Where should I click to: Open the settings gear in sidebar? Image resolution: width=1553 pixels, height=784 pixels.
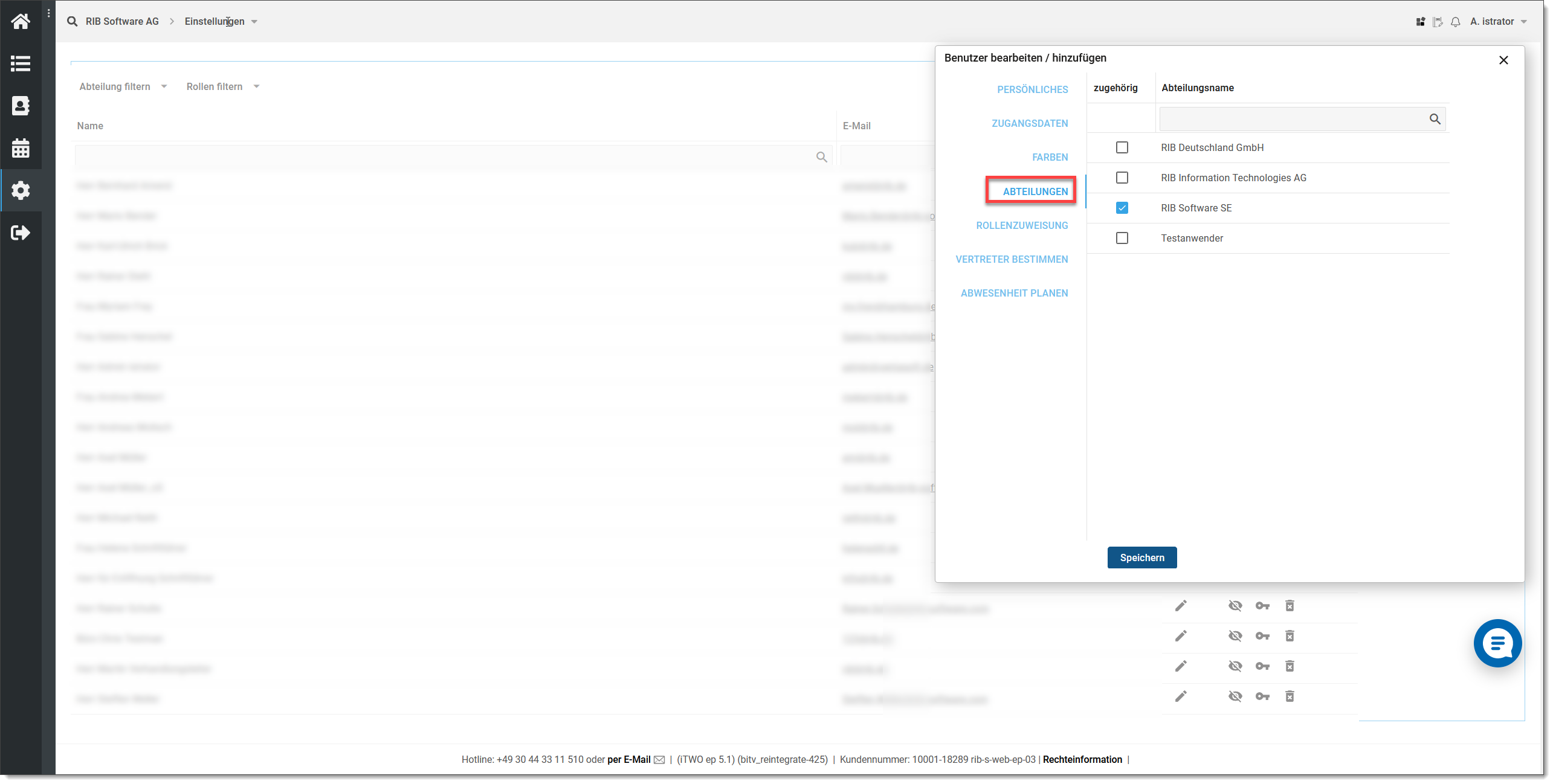(21, 190)
